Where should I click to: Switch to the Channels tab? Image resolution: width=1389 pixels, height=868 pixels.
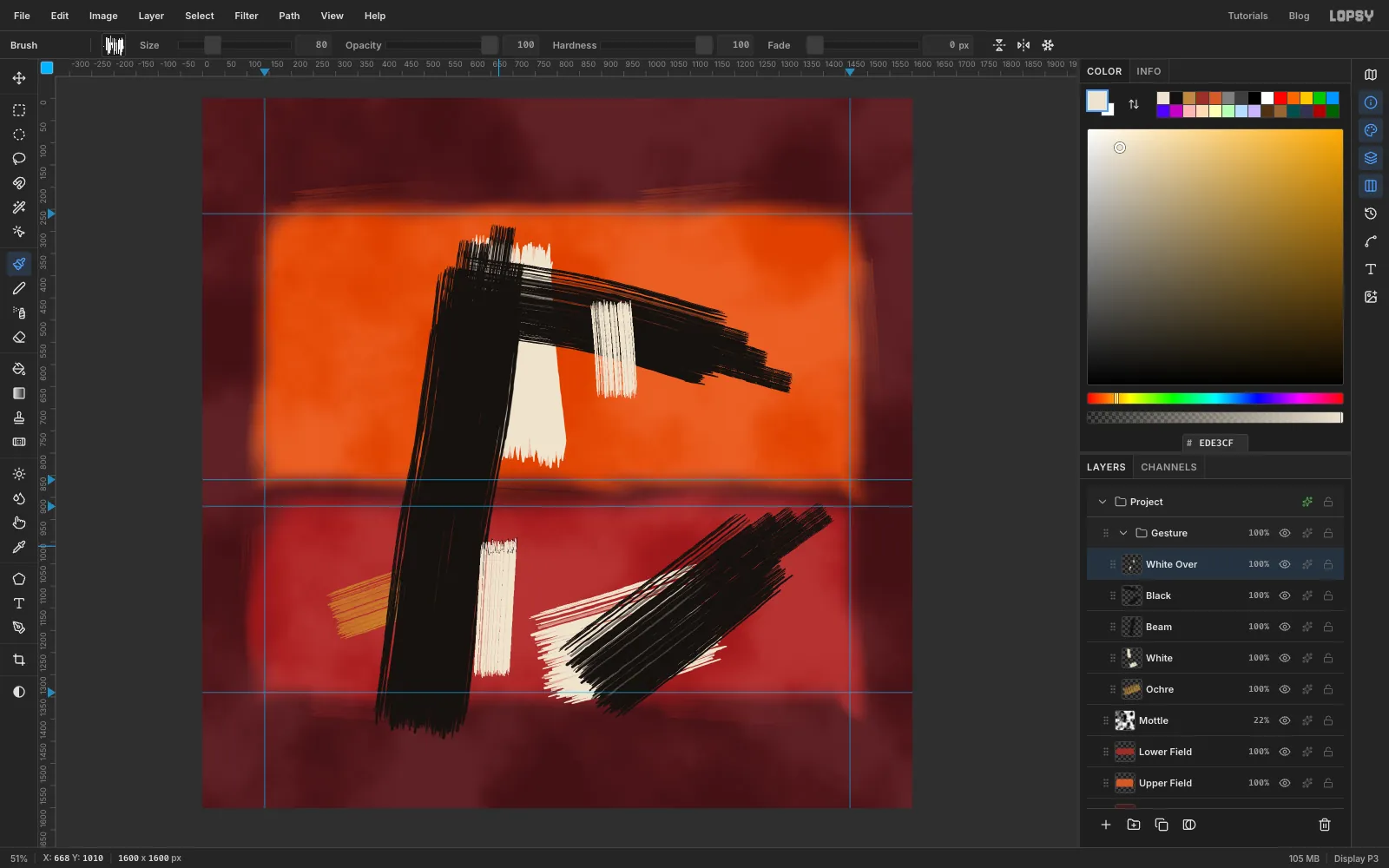click(x=1168, y=467)
